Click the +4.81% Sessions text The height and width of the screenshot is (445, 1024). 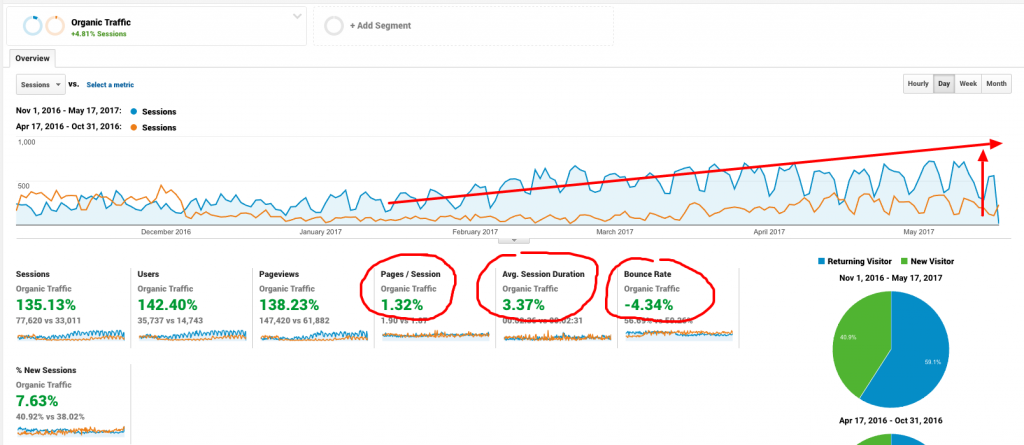(99, 33)
